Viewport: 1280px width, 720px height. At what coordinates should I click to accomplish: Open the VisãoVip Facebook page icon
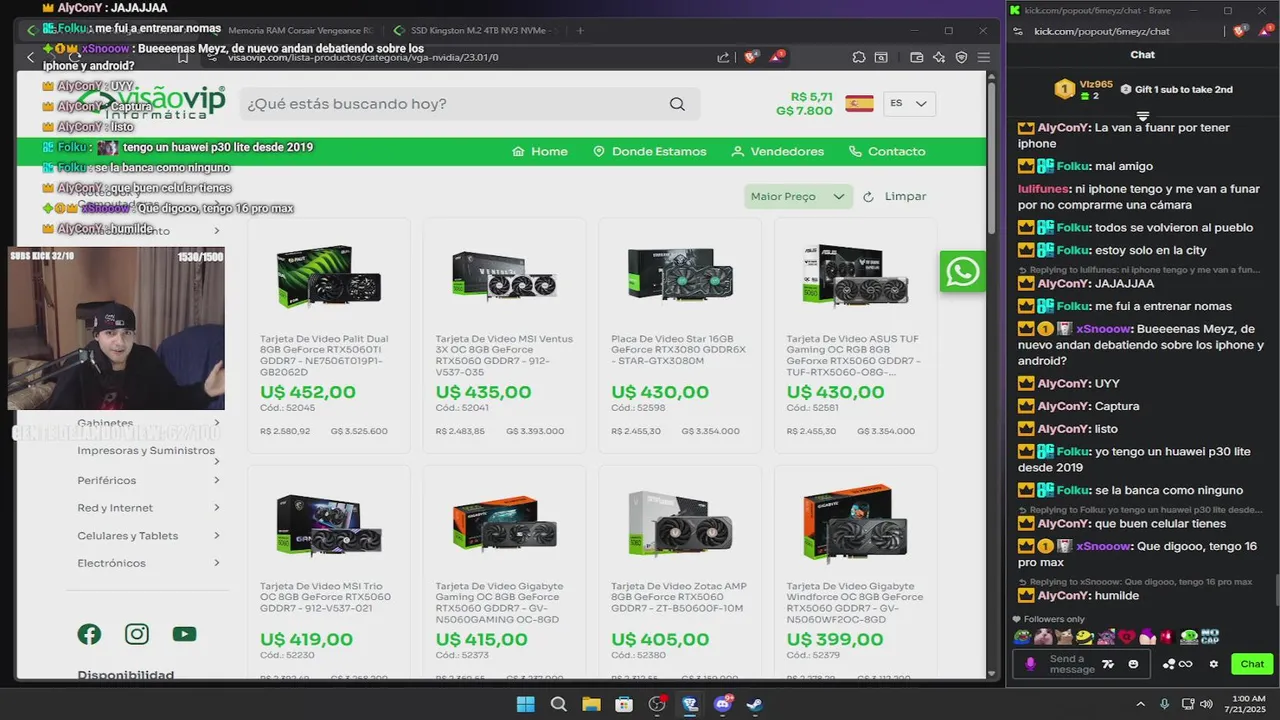point(89,634)
